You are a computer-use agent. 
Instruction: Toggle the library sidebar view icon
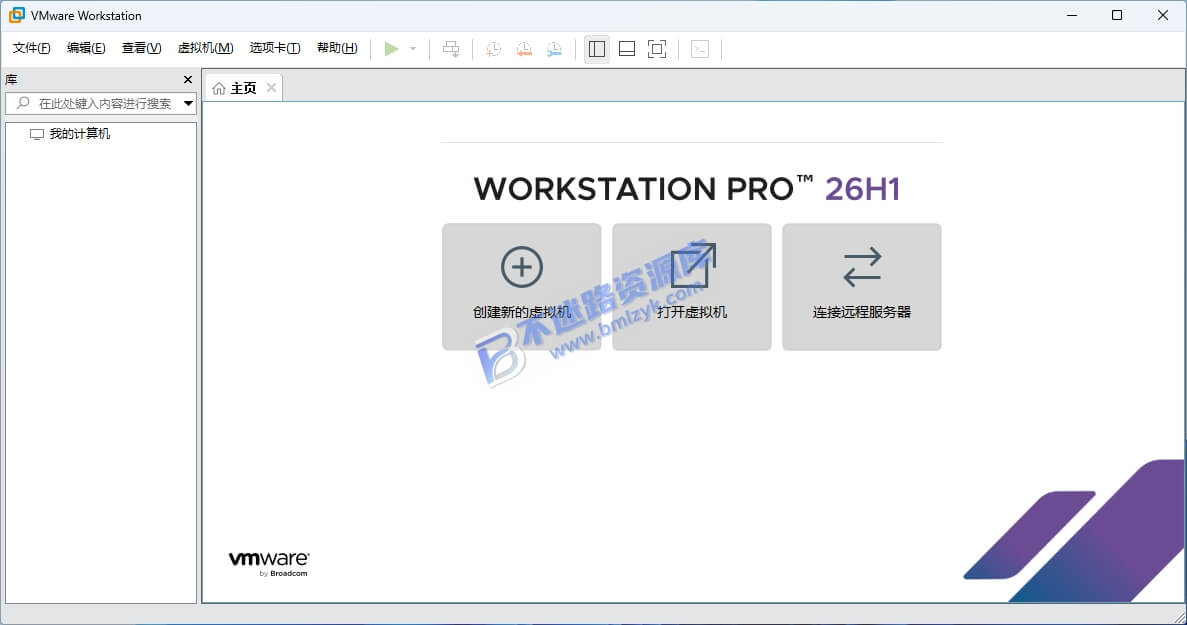pos(597,49)
